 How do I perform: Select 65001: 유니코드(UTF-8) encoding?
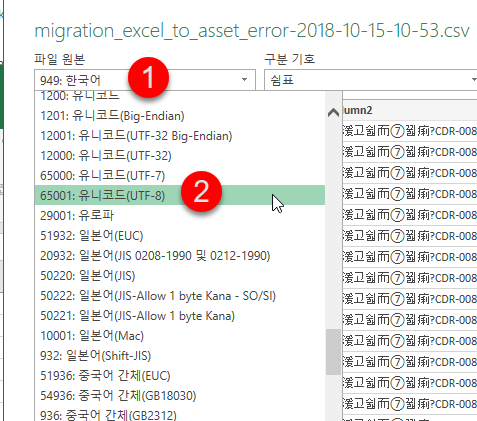coord(180,195)
